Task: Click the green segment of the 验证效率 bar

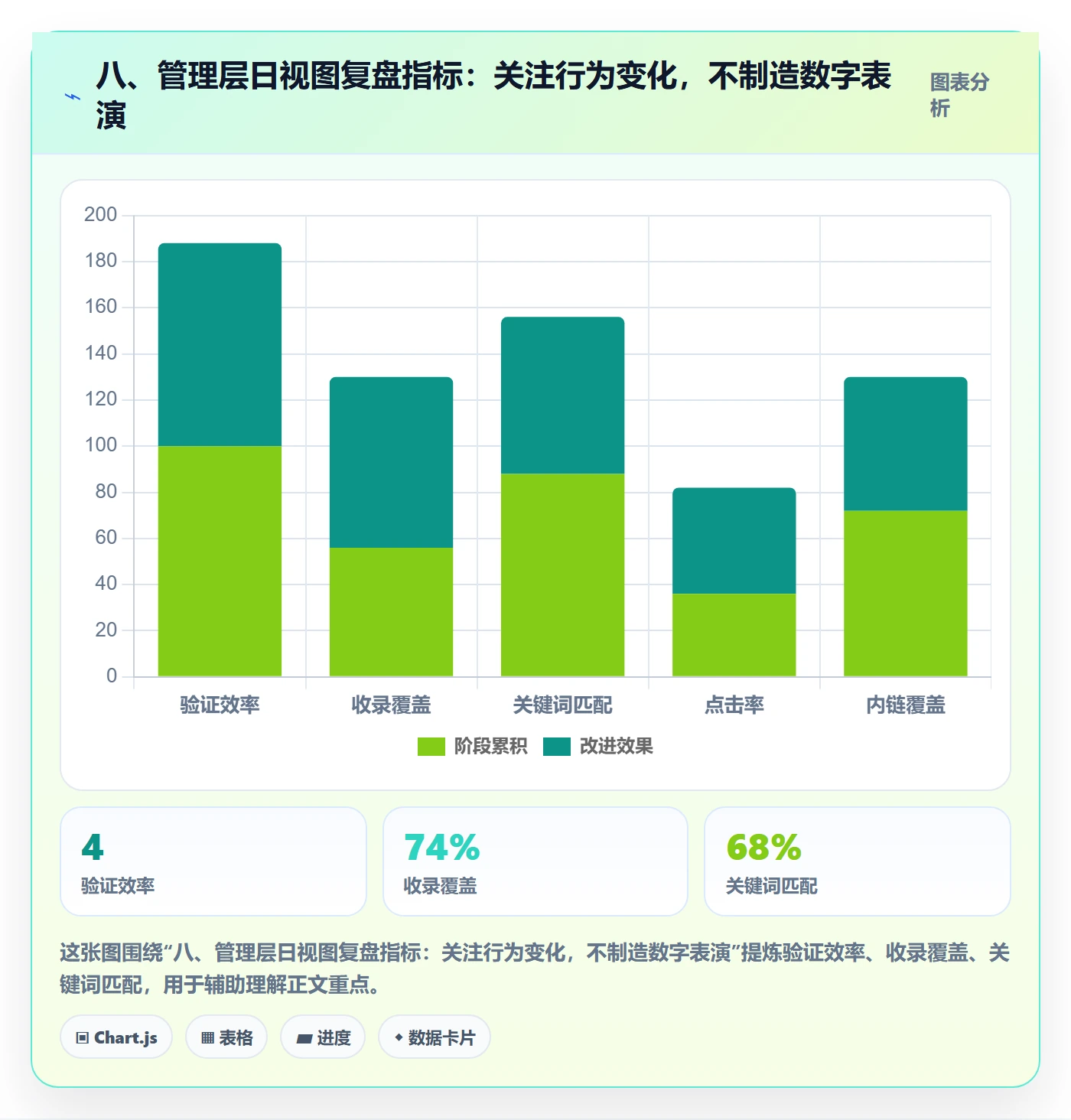Action: click(220, 561)
